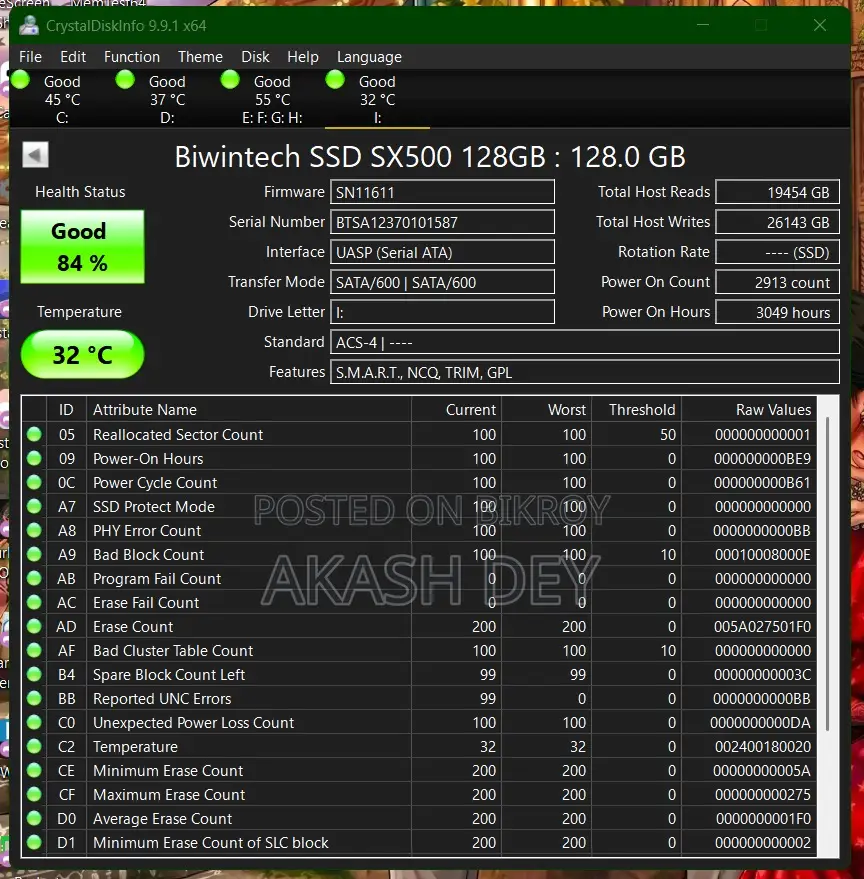Screen dimensions: 864x879
Task: Open the Language menu
Action: pos(369,57)
